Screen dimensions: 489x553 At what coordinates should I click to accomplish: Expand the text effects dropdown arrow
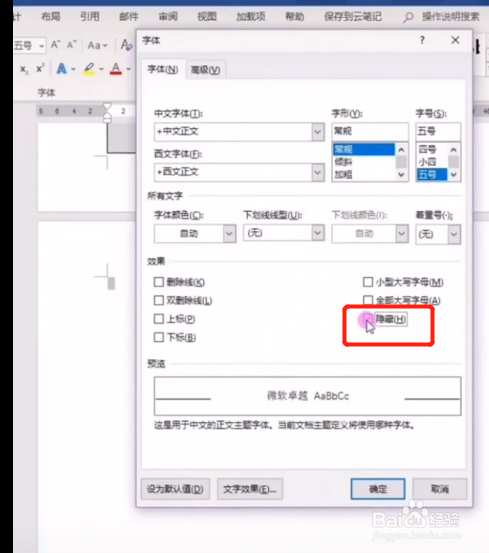(73, 69)
